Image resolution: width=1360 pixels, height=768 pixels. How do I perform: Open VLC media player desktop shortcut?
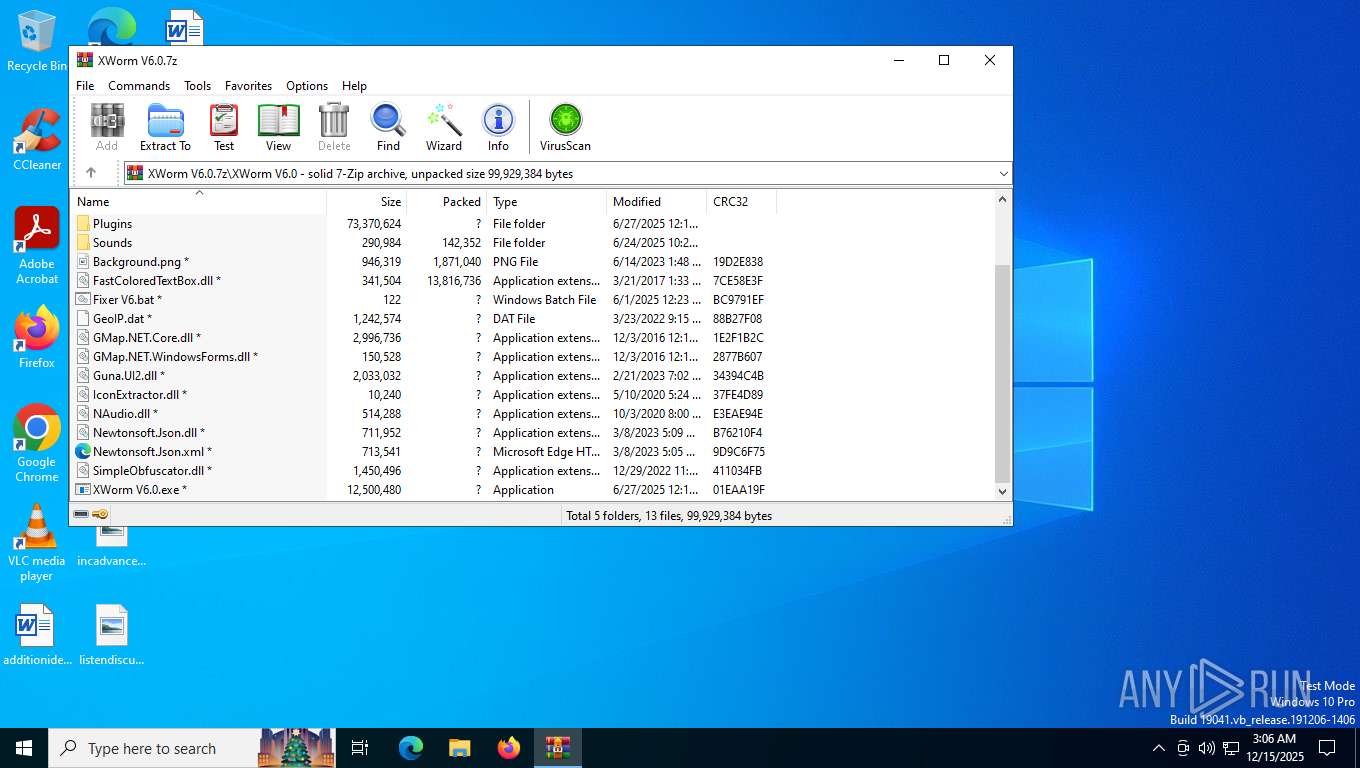(37, 543)
